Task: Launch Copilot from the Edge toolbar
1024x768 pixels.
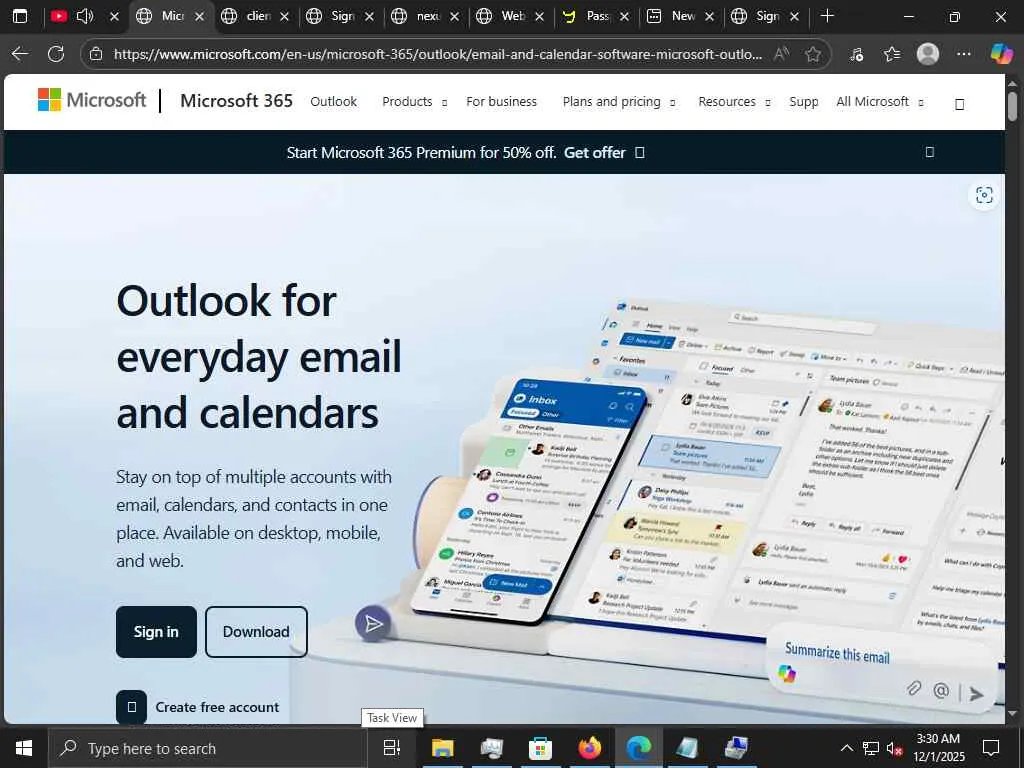Action: click(x=1001, y=54)
